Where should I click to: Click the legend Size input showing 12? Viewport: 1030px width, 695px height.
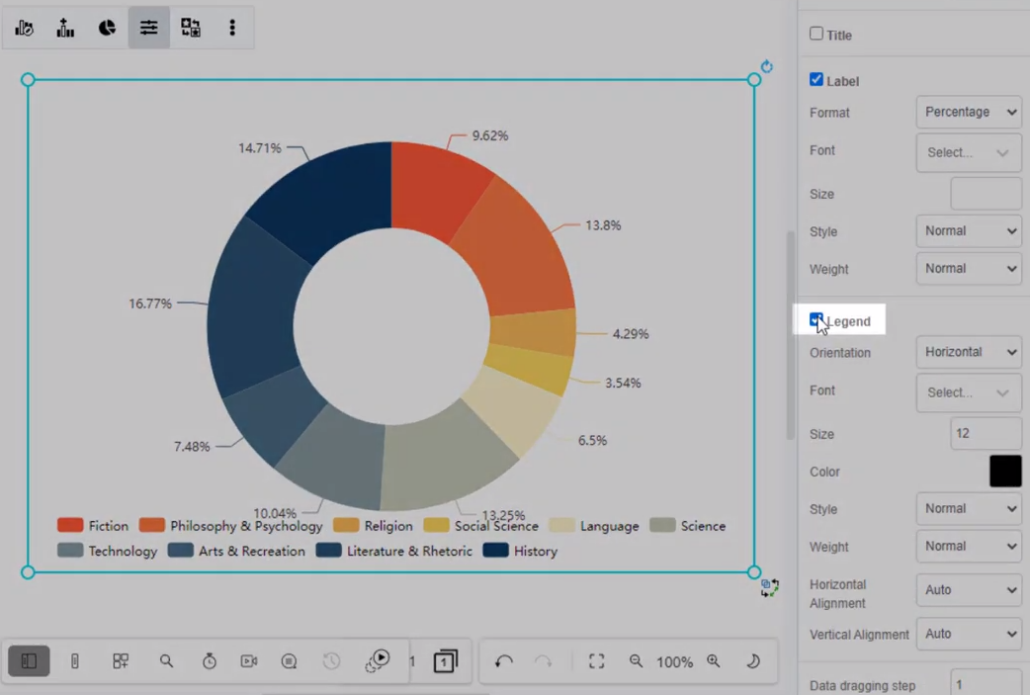[x=985, y=432]
